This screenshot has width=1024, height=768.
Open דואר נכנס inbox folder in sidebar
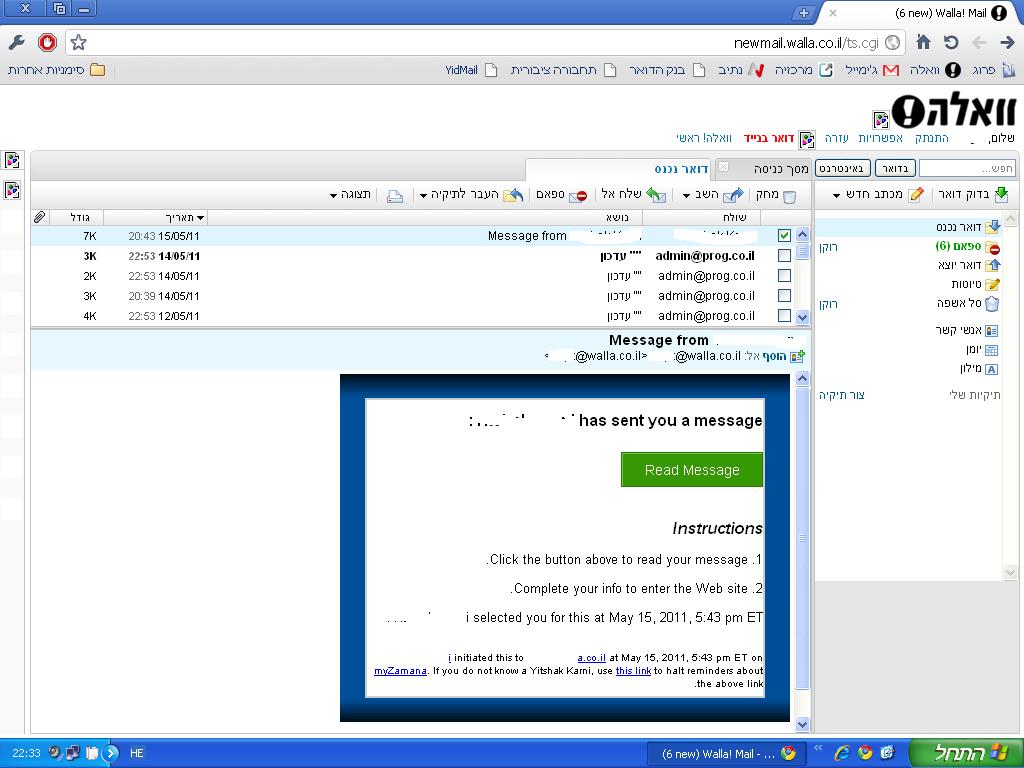(x=968, y=227)
